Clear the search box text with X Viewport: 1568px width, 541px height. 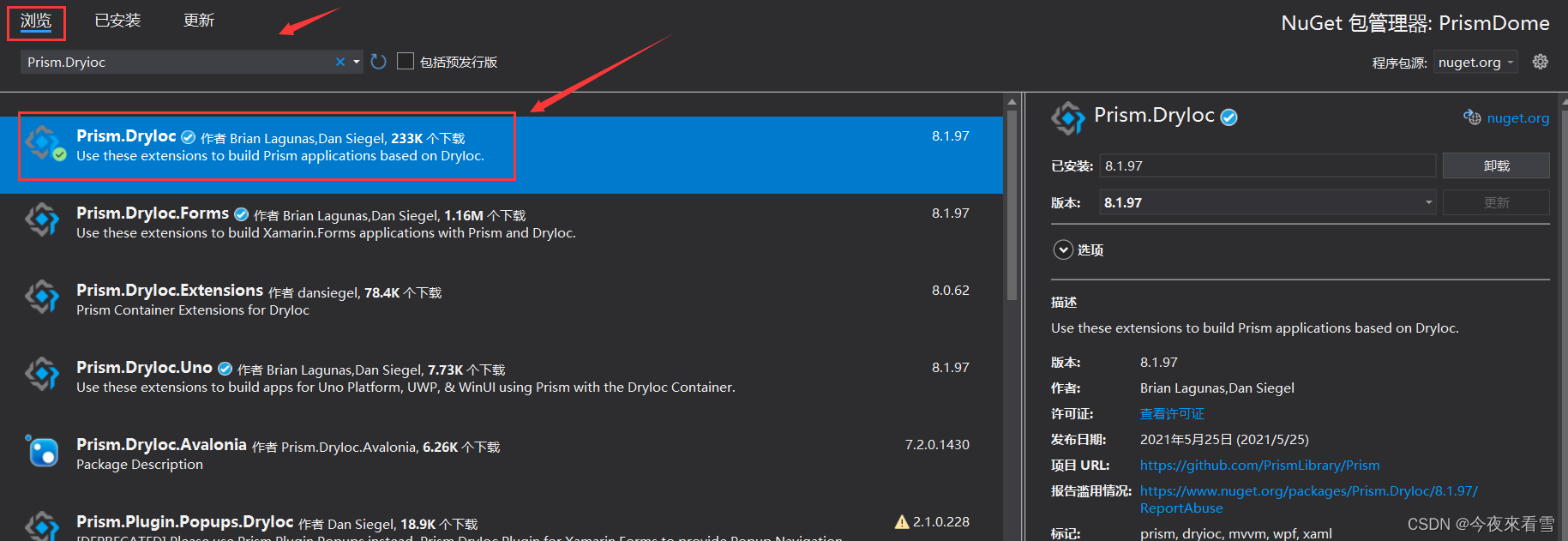pyautogui.click(x=340, y=62)
